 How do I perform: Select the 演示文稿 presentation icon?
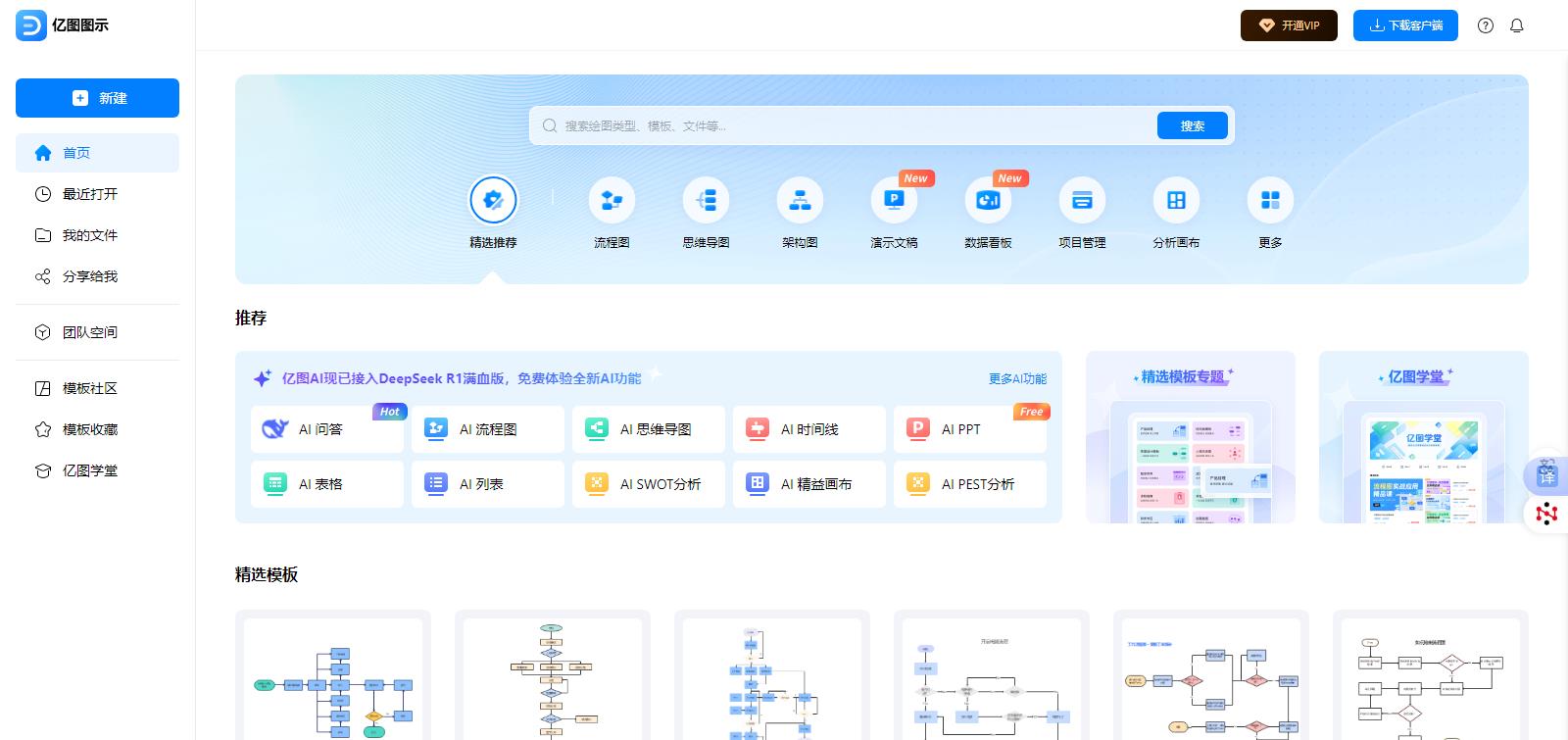click(x=894, y=200)
